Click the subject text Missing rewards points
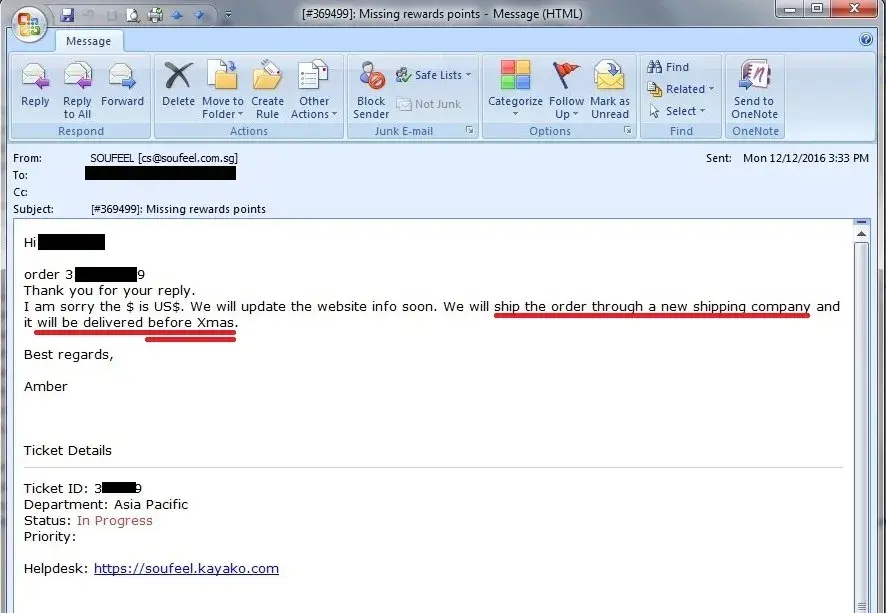The image size is (886, 613). 206,209
